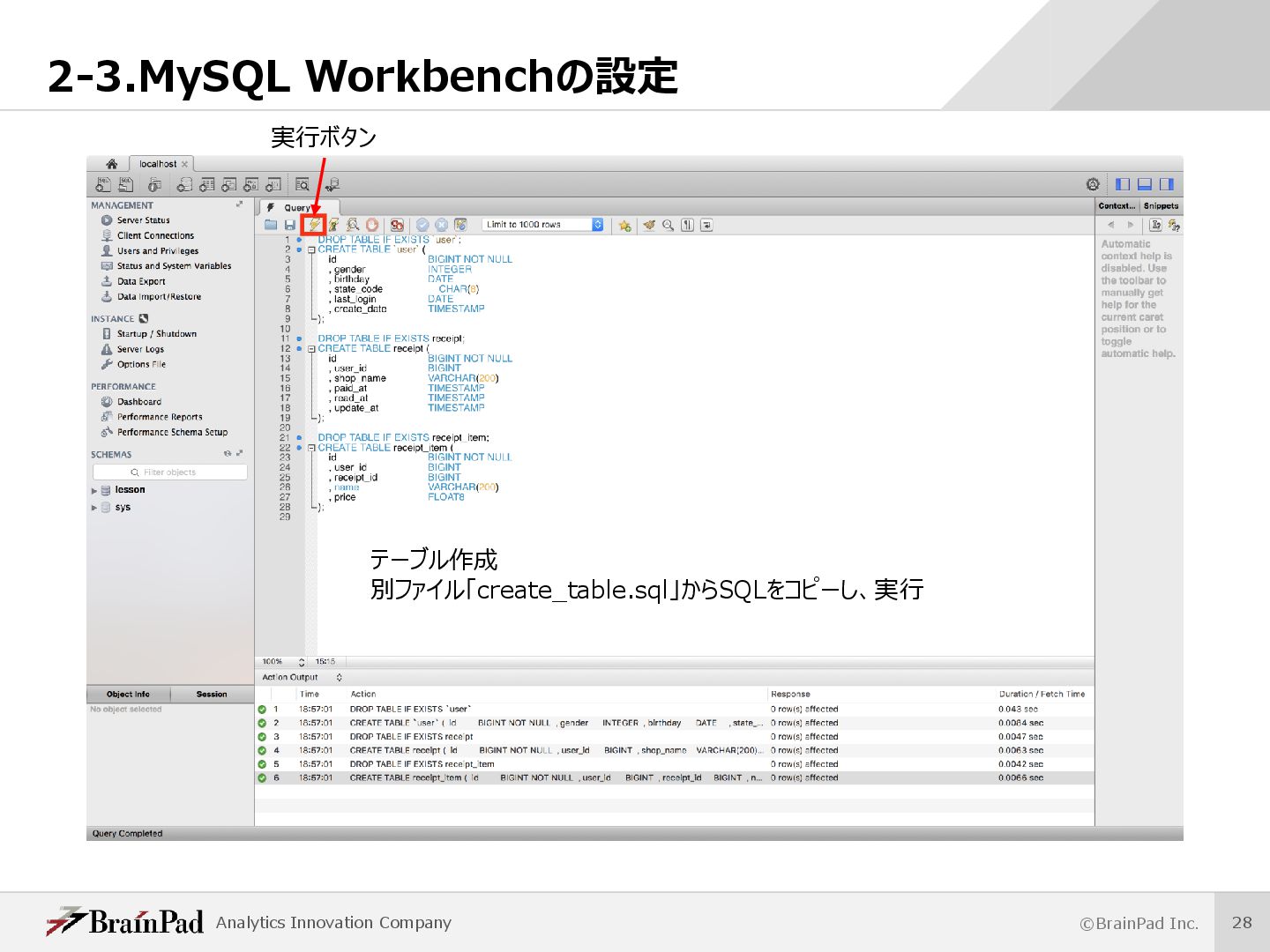Image resolution: width=1270 pixels, height=952 pixels.
Task: Open Client Connections
Action: 155,235
